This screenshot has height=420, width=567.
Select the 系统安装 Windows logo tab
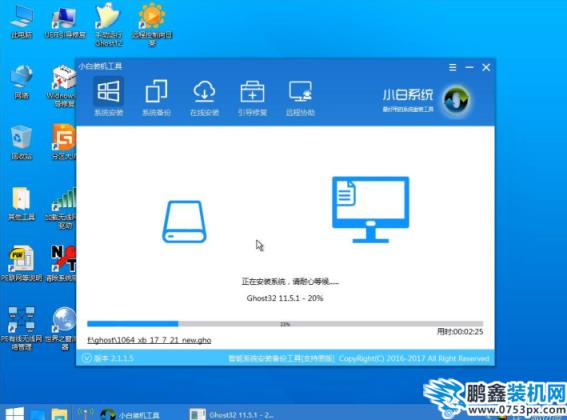point(108,97)
